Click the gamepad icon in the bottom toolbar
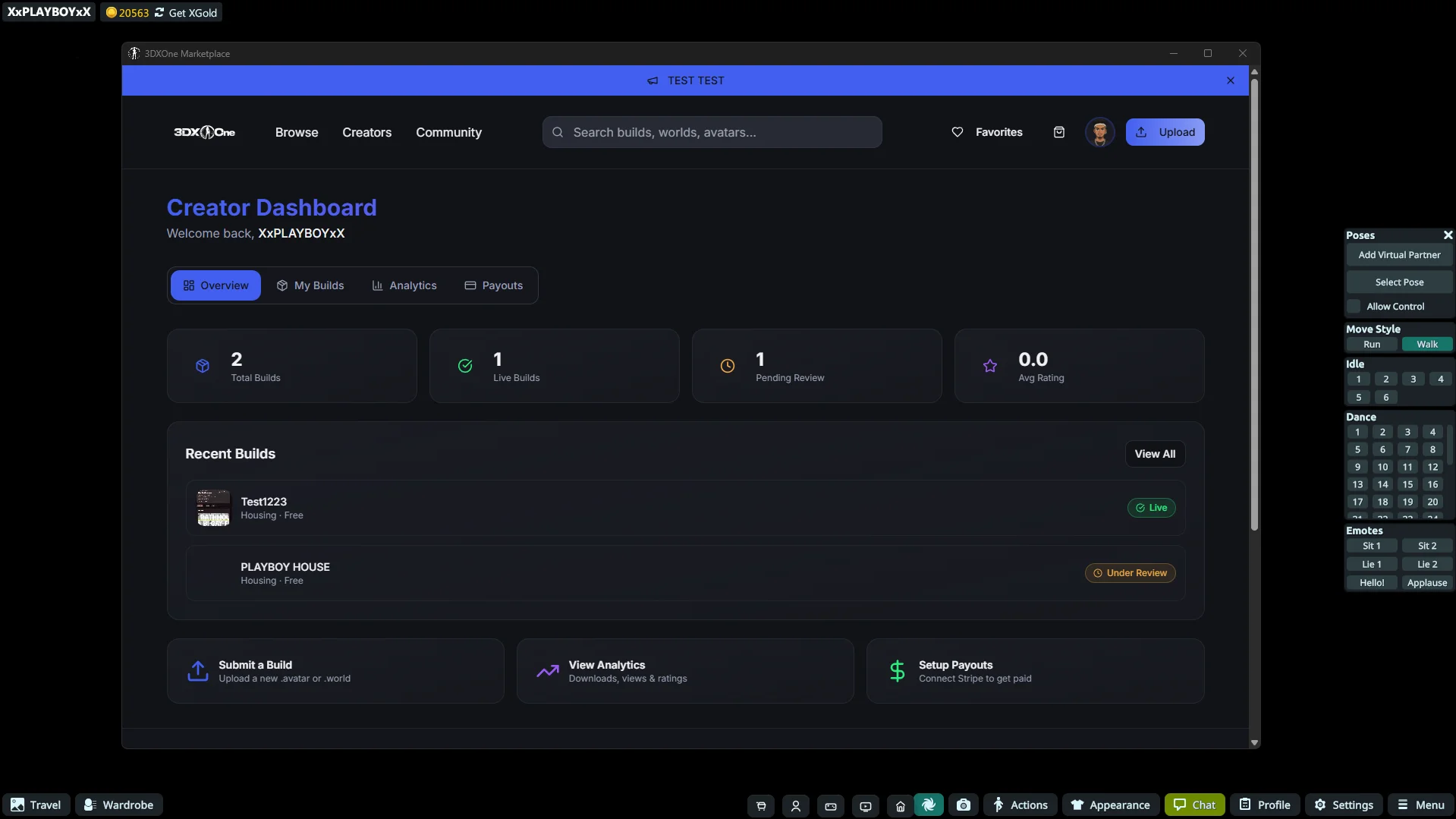This screenshot has width=1456, height=819. click(x=831, y=805)
